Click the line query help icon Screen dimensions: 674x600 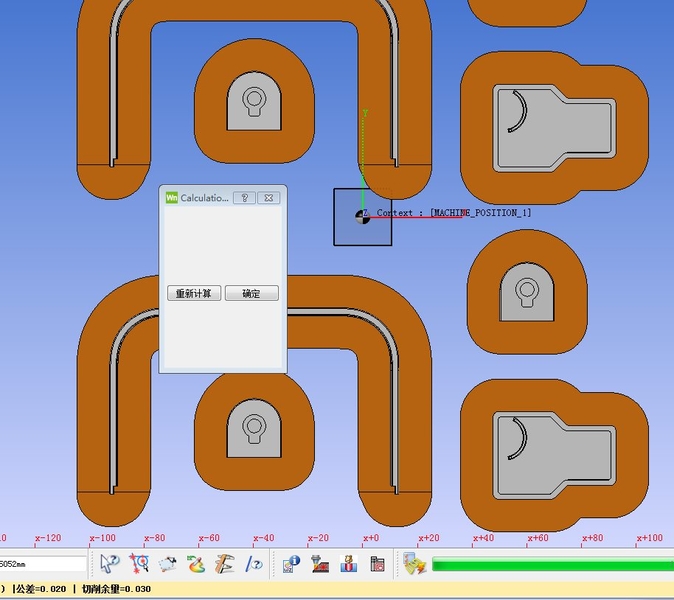(x=254, y=565)
